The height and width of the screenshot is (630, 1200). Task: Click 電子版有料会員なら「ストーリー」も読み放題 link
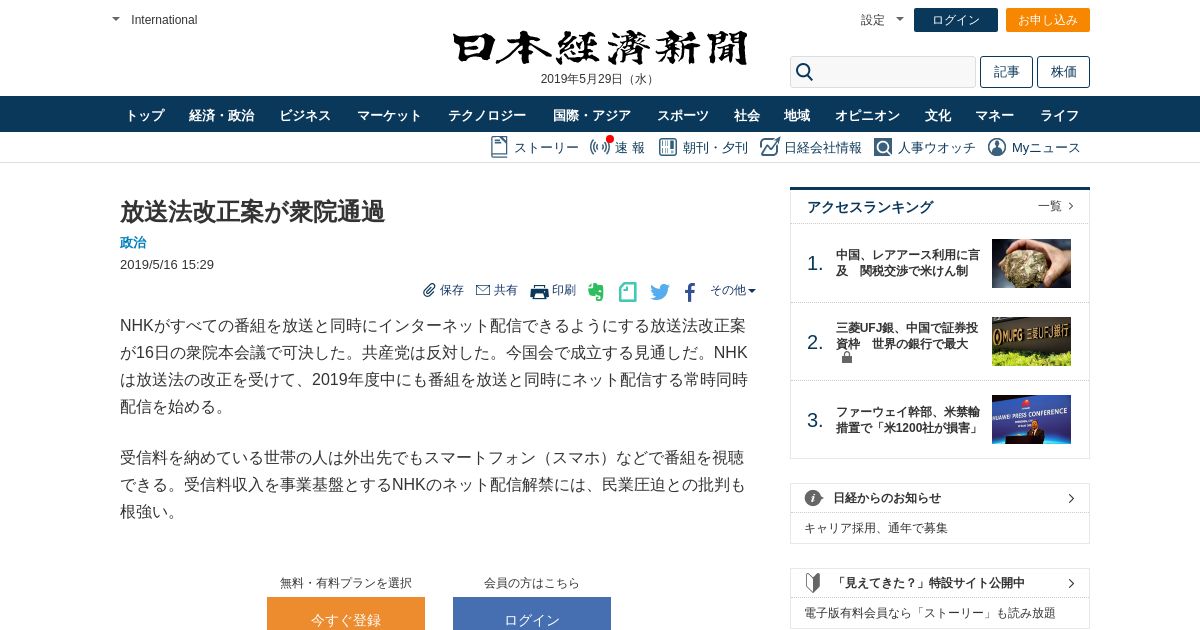tap(930, 613)
